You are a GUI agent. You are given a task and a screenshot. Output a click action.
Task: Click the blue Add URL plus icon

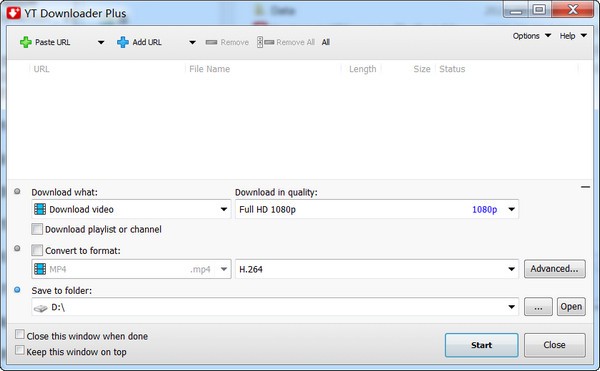[123, 42]
